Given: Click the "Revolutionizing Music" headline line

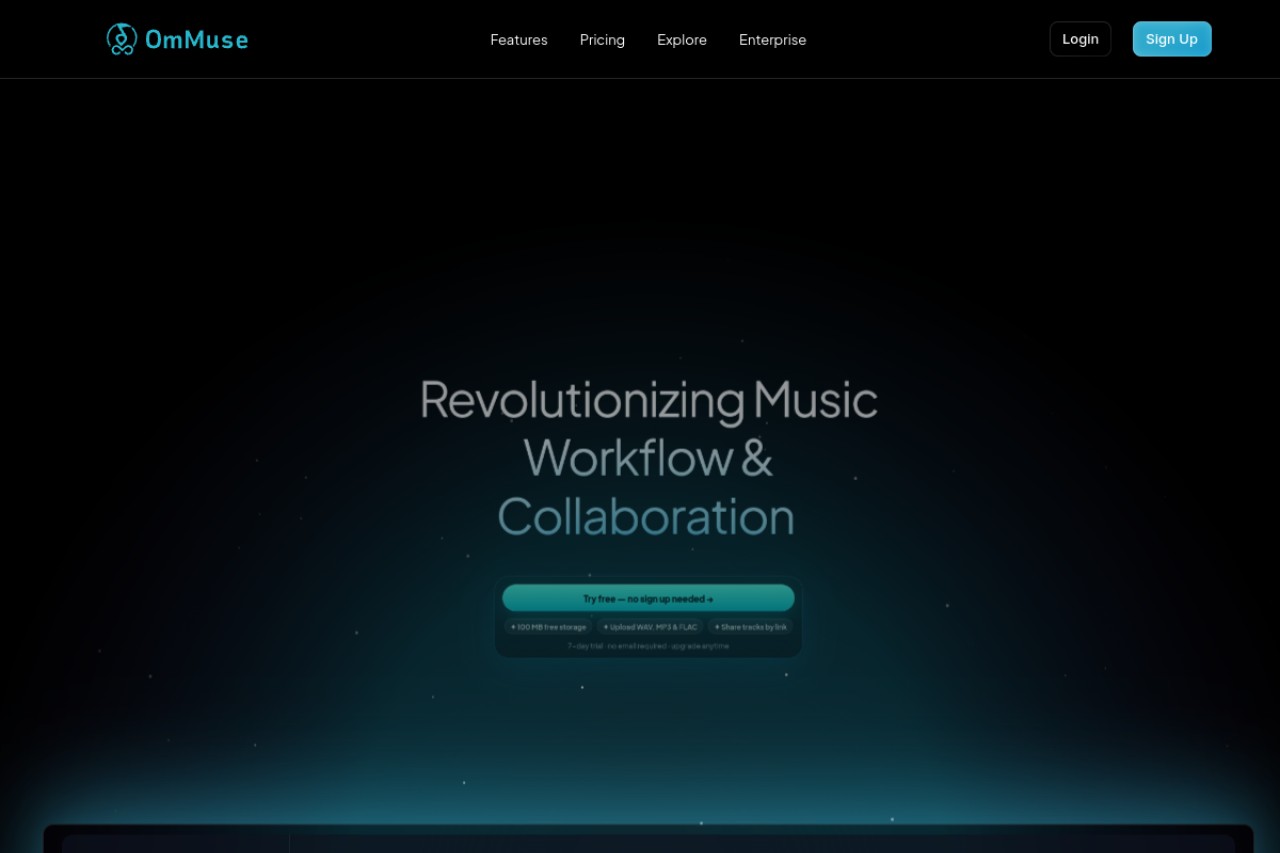Looking at the screenshot, I should click(648, 399).
